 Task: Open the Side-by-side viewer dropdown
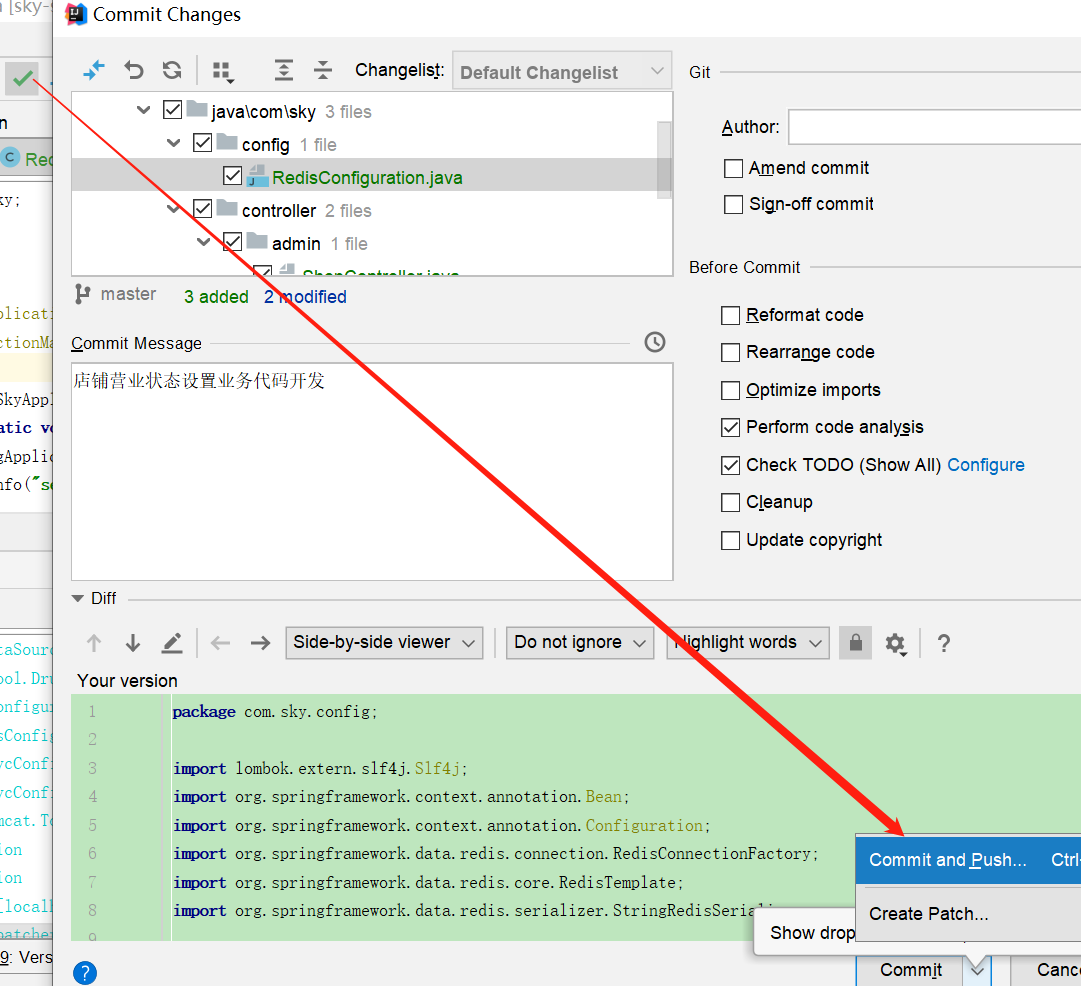[384, 643]
